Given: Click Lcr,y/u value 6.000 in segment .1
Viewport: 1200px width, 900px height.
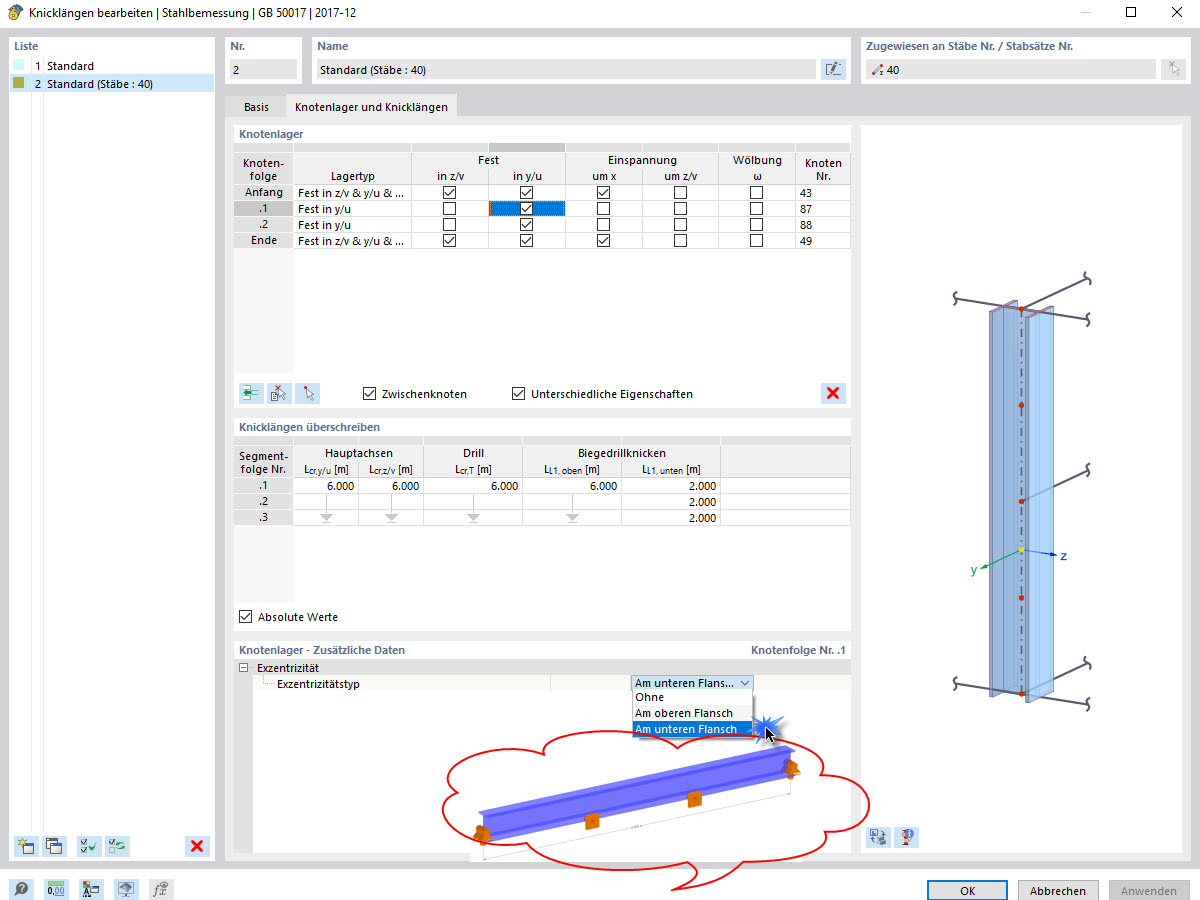Looking at the screenshot, I should pyautogui.click(x=326, y=486).
